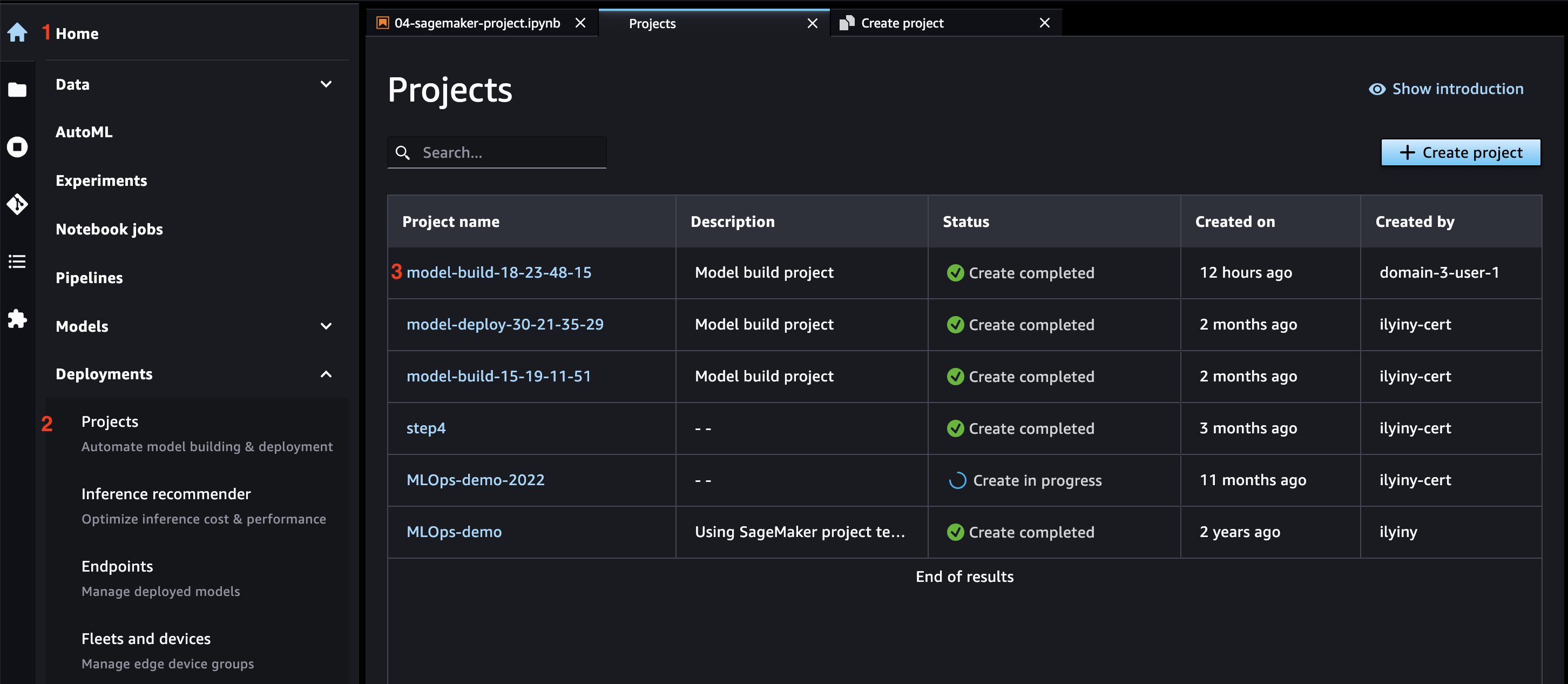Select Inference recommender in Deployments
This screenshot has height=684, width=1568.
coord(166,494)
